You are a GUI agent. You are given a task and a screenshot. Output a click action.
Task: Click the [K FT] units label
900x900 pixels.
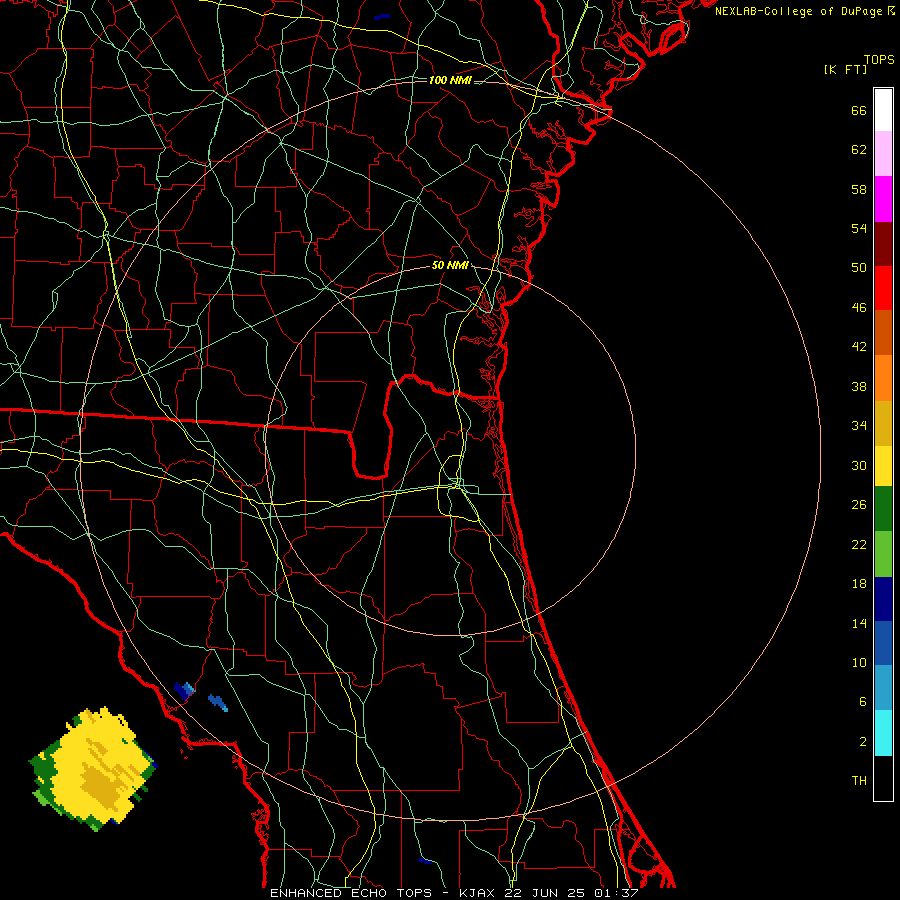(845, 69)
